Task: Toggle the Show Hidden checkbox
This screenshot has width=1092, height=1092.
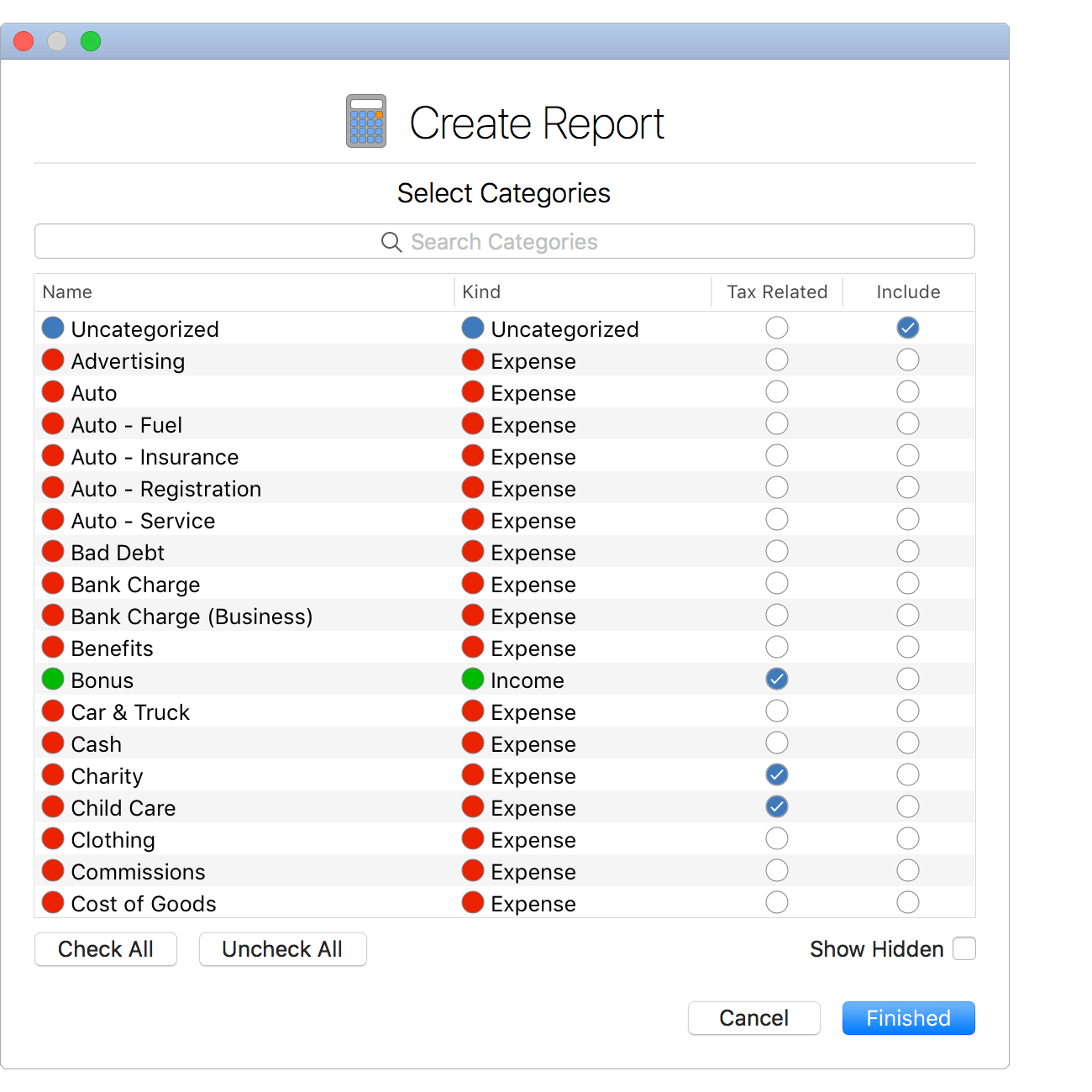Action: pyautogui.click(x=963, y=948)
